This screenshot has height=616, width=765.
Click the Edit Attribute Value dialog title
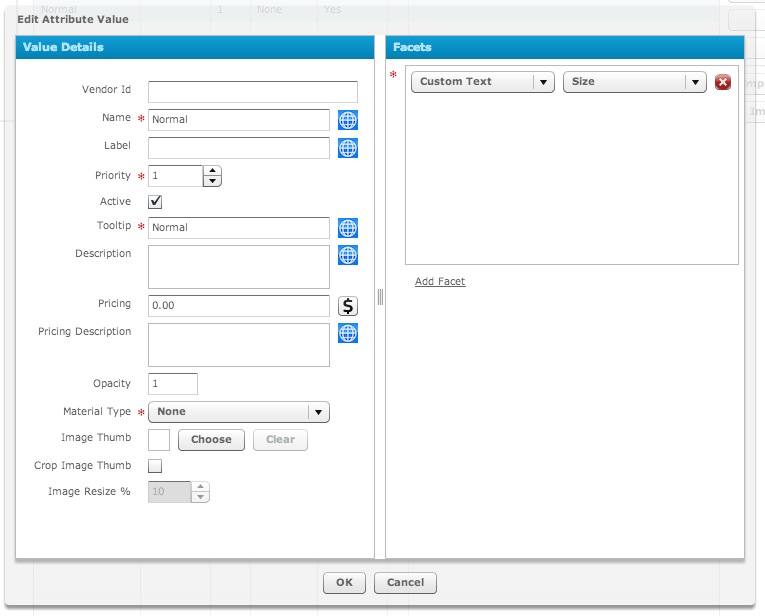click(x=73, y=20)
